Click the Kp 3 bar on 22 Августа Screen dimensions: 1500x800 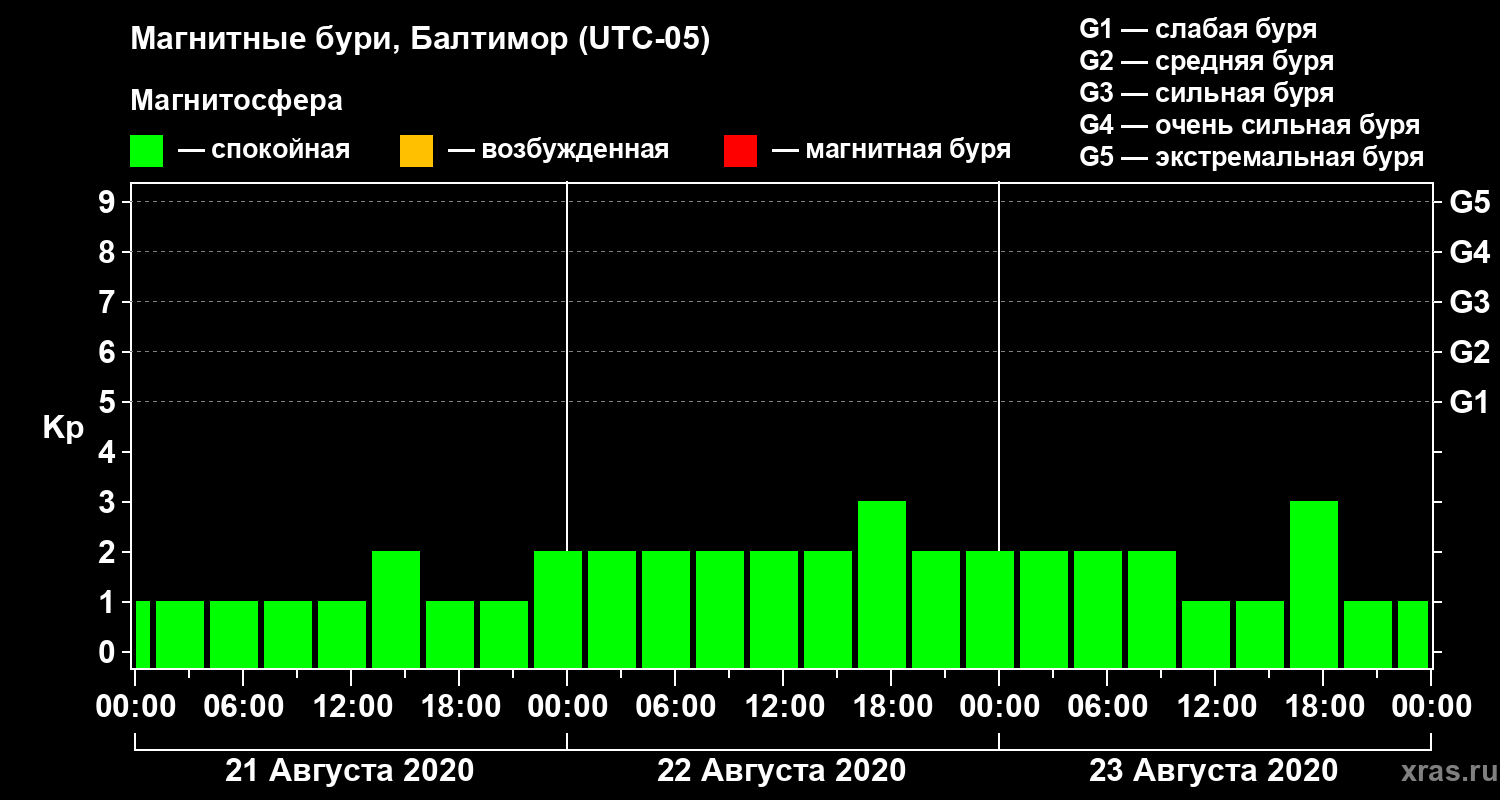click(x=882, y=585)
